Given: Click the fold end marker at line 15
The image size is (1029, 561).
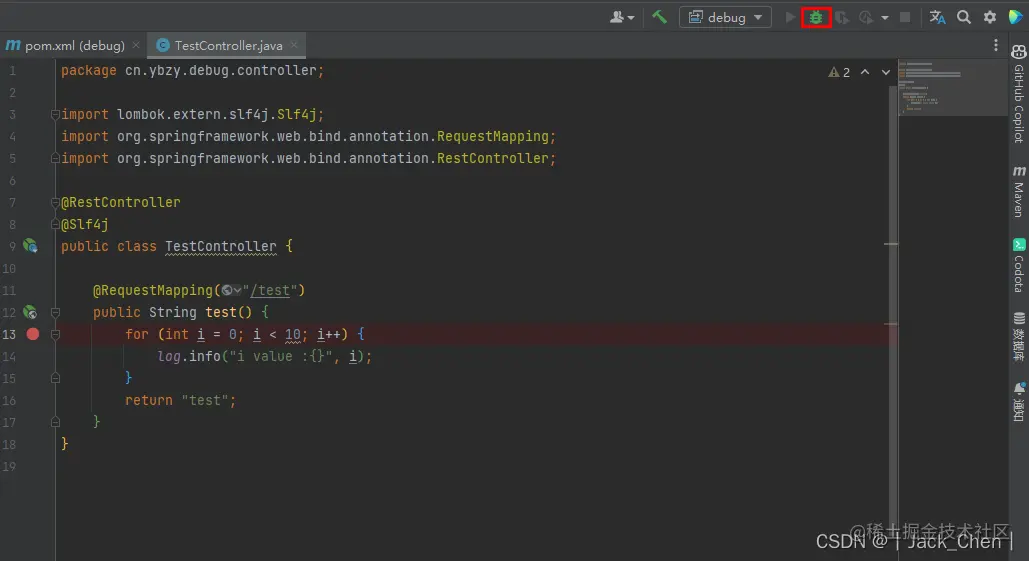Looking at the screenshot, I should point(55,378).
